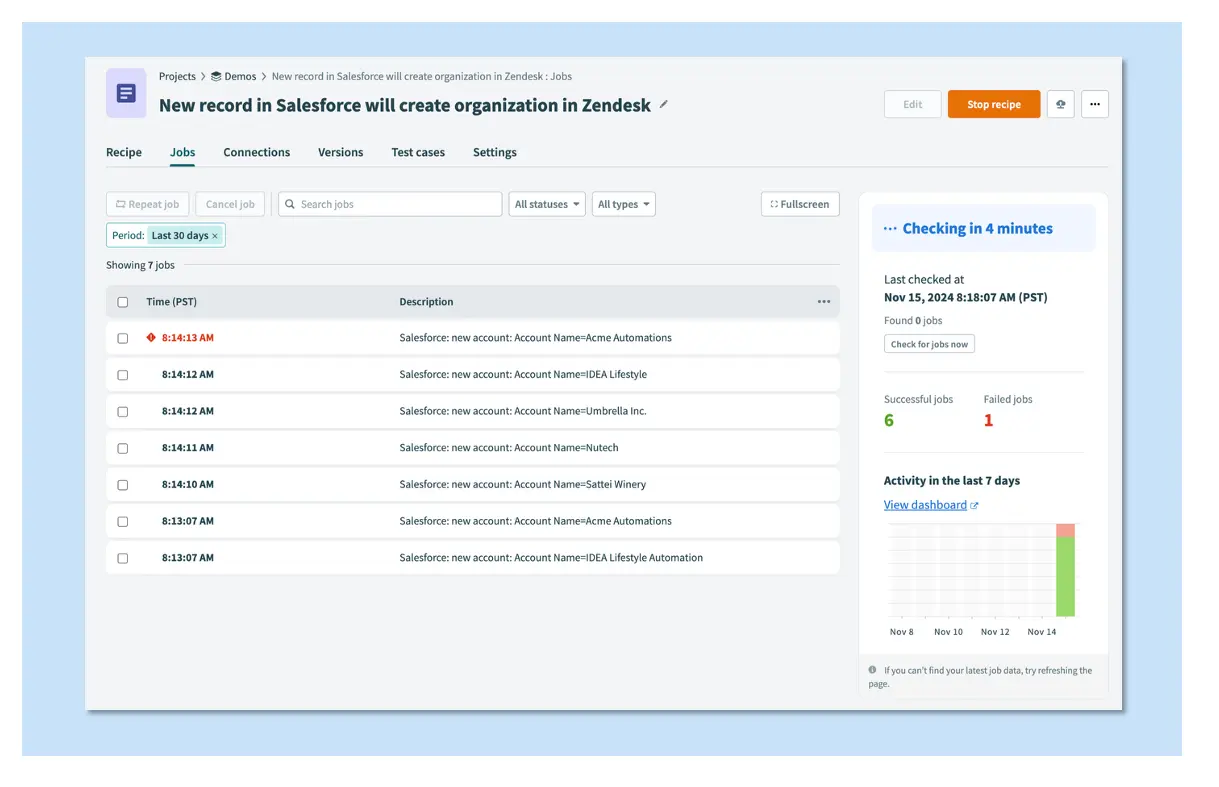Switch to the Connections tab
This screenshot has height=787, width=1219.
(256, 152)
